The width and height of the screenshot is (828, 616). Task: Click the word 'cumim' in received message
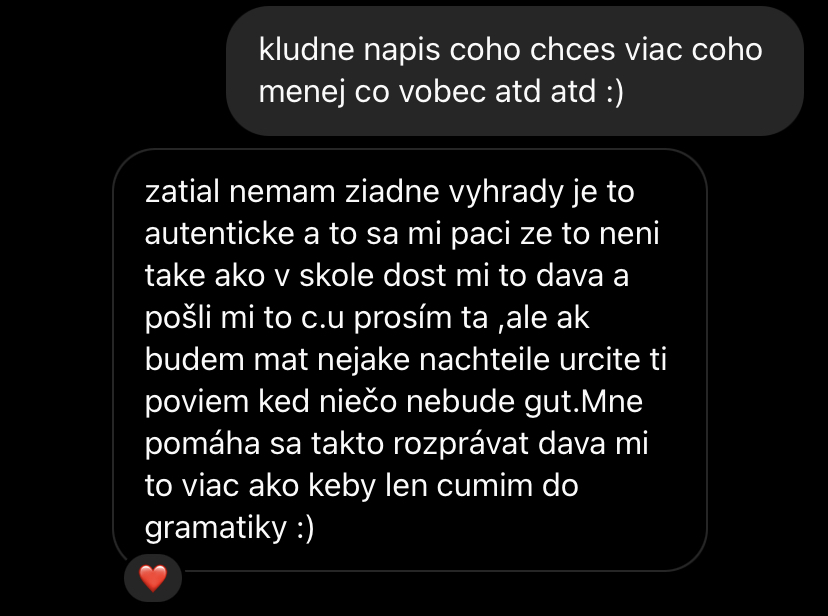[x=484, y=486]
